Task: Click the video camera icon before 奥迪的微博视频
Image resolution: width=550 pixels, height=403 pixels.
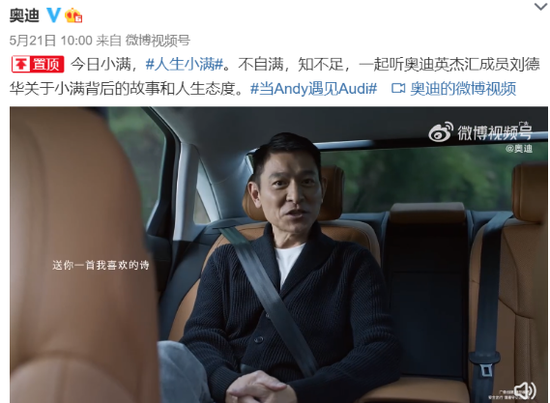Action: click(398, 88)
